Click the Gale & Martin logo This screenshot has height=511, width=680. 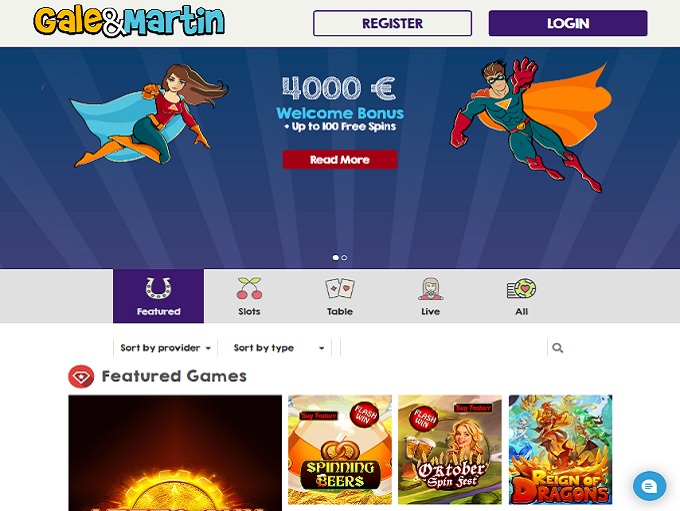click(129, 21)
